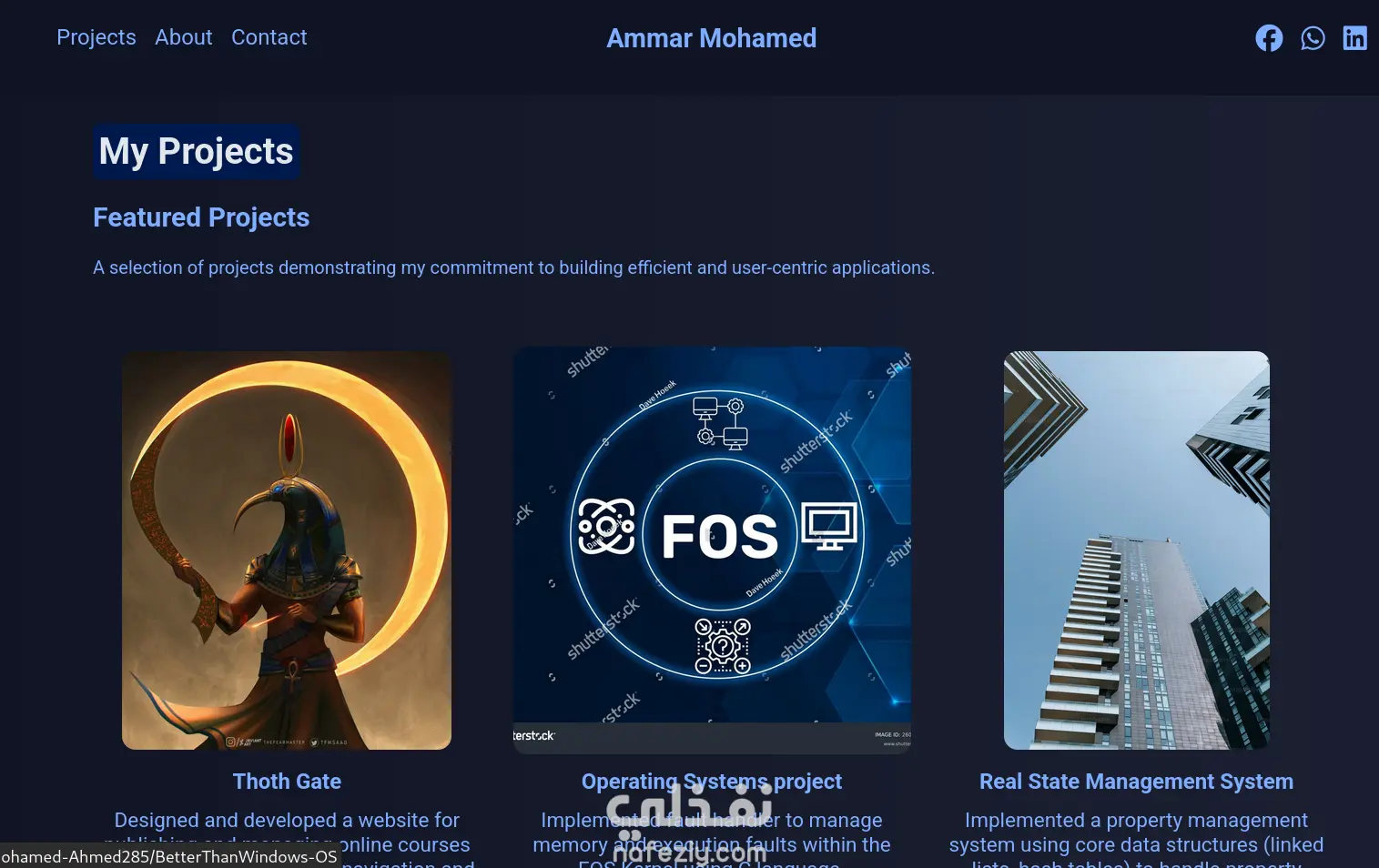Click the network computers icon in FOS image

pos(720,422)
